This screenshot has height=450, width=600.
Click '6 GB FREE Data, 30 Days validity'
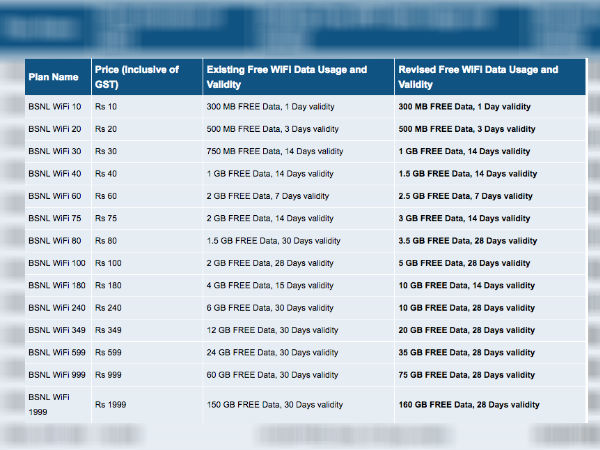(x=270, y=308)
